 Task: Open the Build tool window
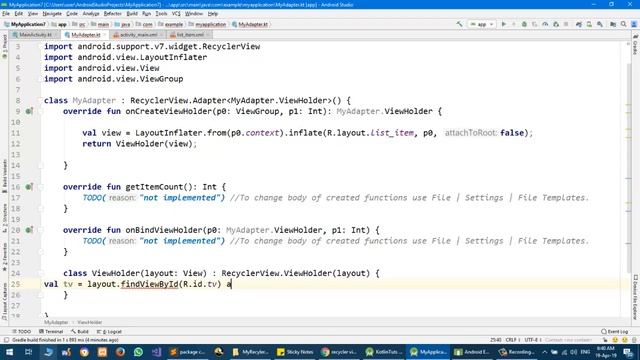[80, 331]
